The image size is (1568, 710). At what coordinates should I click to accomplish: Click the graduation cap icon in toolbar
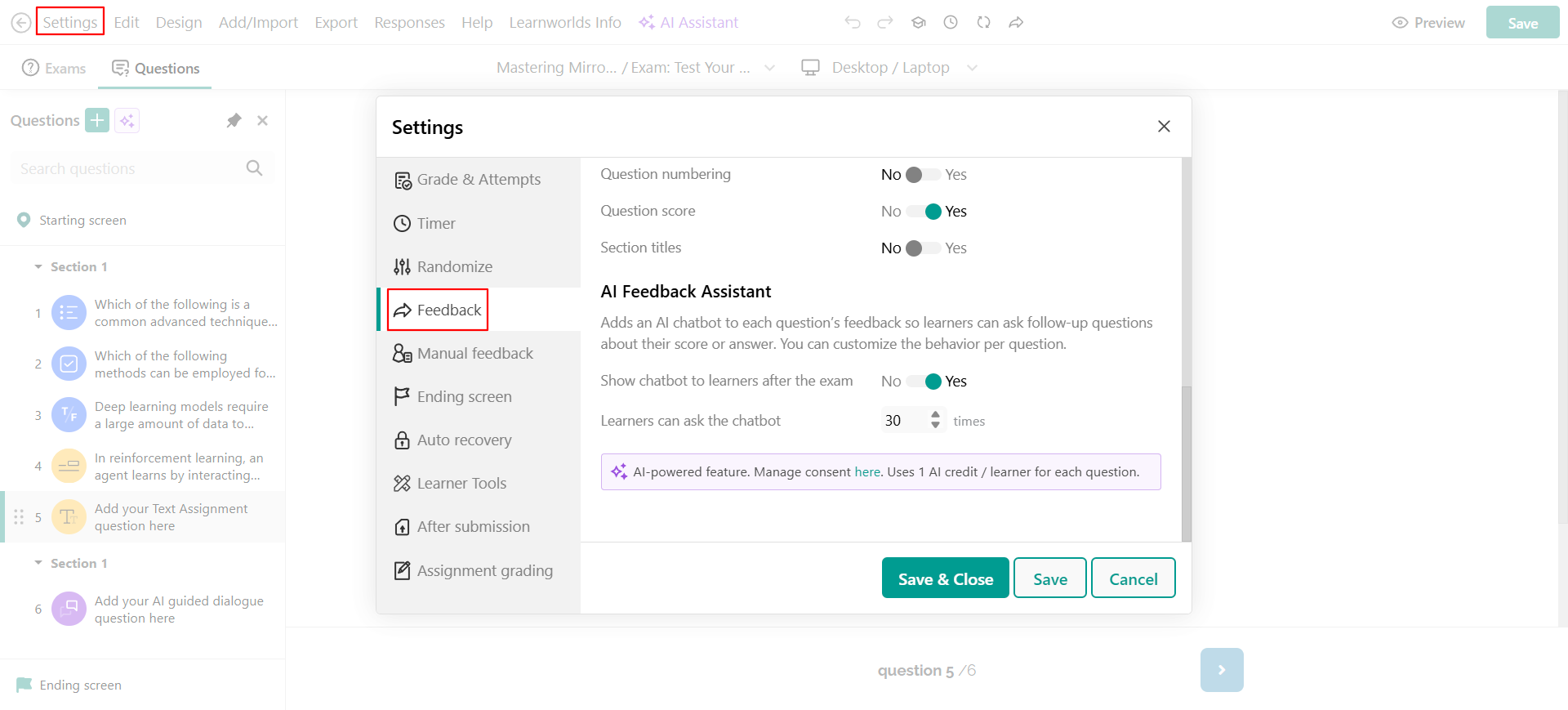click(919, 23)
